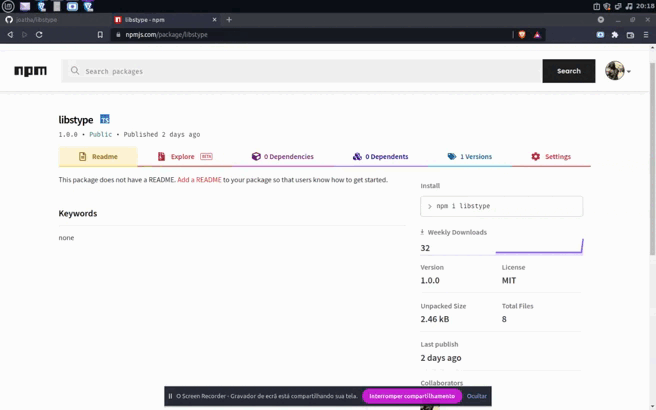
Task: Go forward in browser history
Action: point(24,35)
